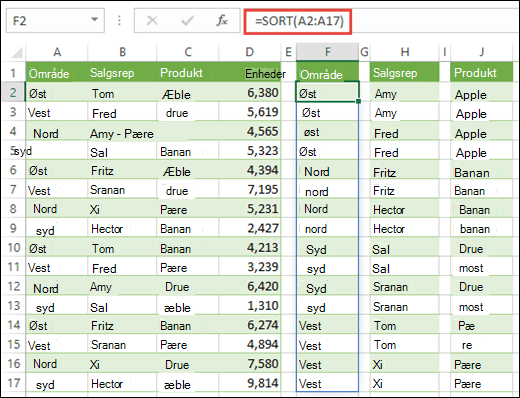520x398 pixels.
Task: Select column J header
Action: (482, 52)
